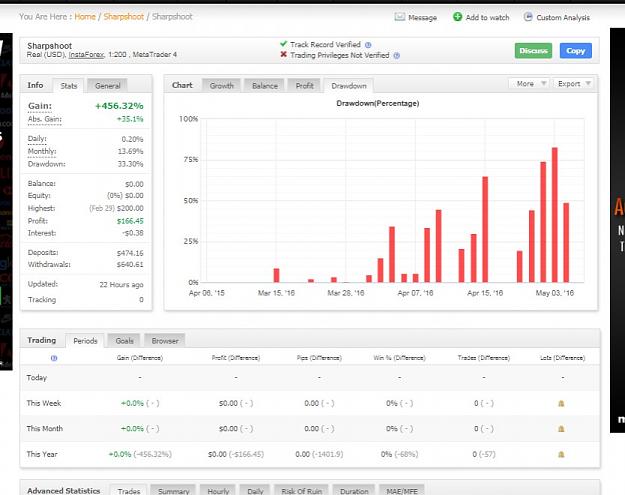
Task: Open the Trades advanced statistics tab
Action: 129,491
